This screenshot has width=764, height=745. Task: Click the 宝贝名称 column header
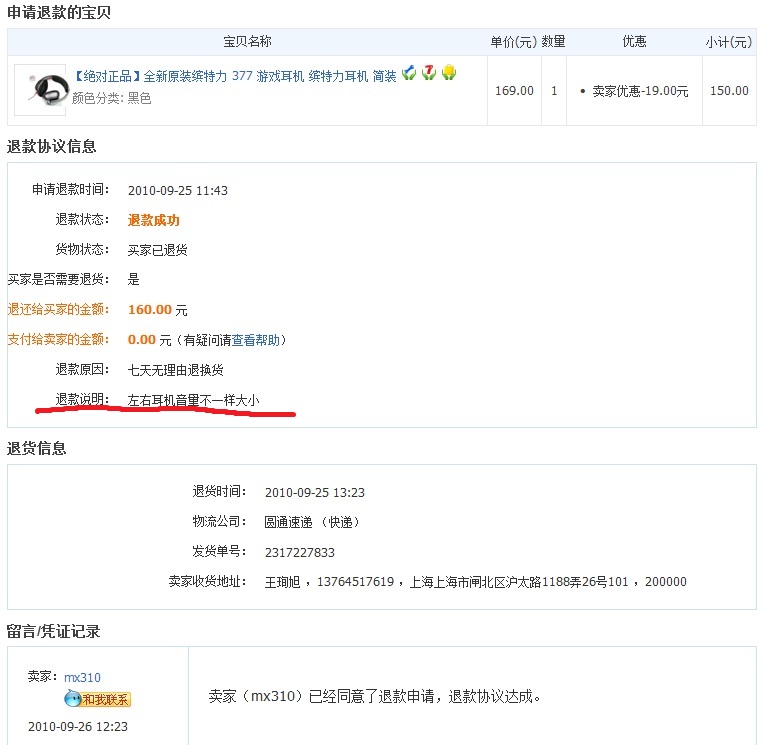(x=248, y=42)
